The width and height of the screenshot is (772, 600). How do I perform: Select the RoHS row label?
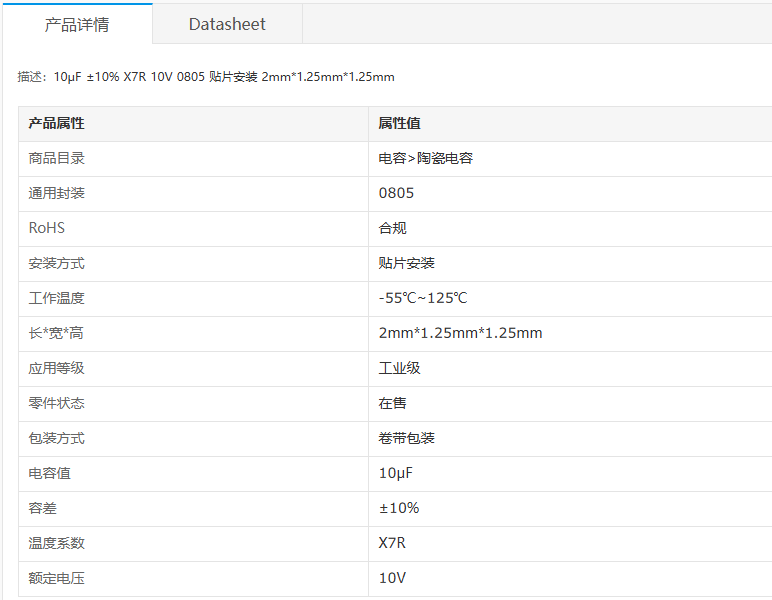pyautogui.click(x=46, y=228)
